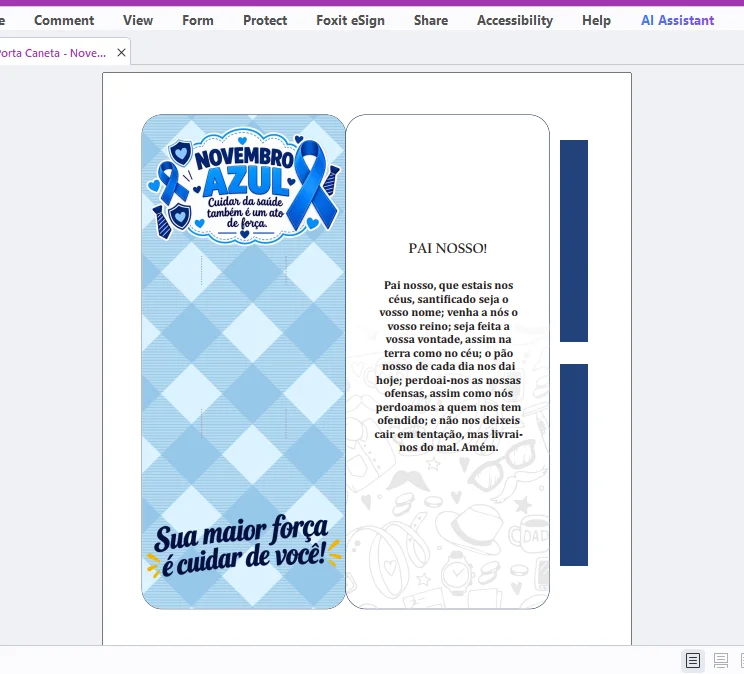Open the Comment ribbon tab
The image size is (744, 674).
(x=64, y=20)
